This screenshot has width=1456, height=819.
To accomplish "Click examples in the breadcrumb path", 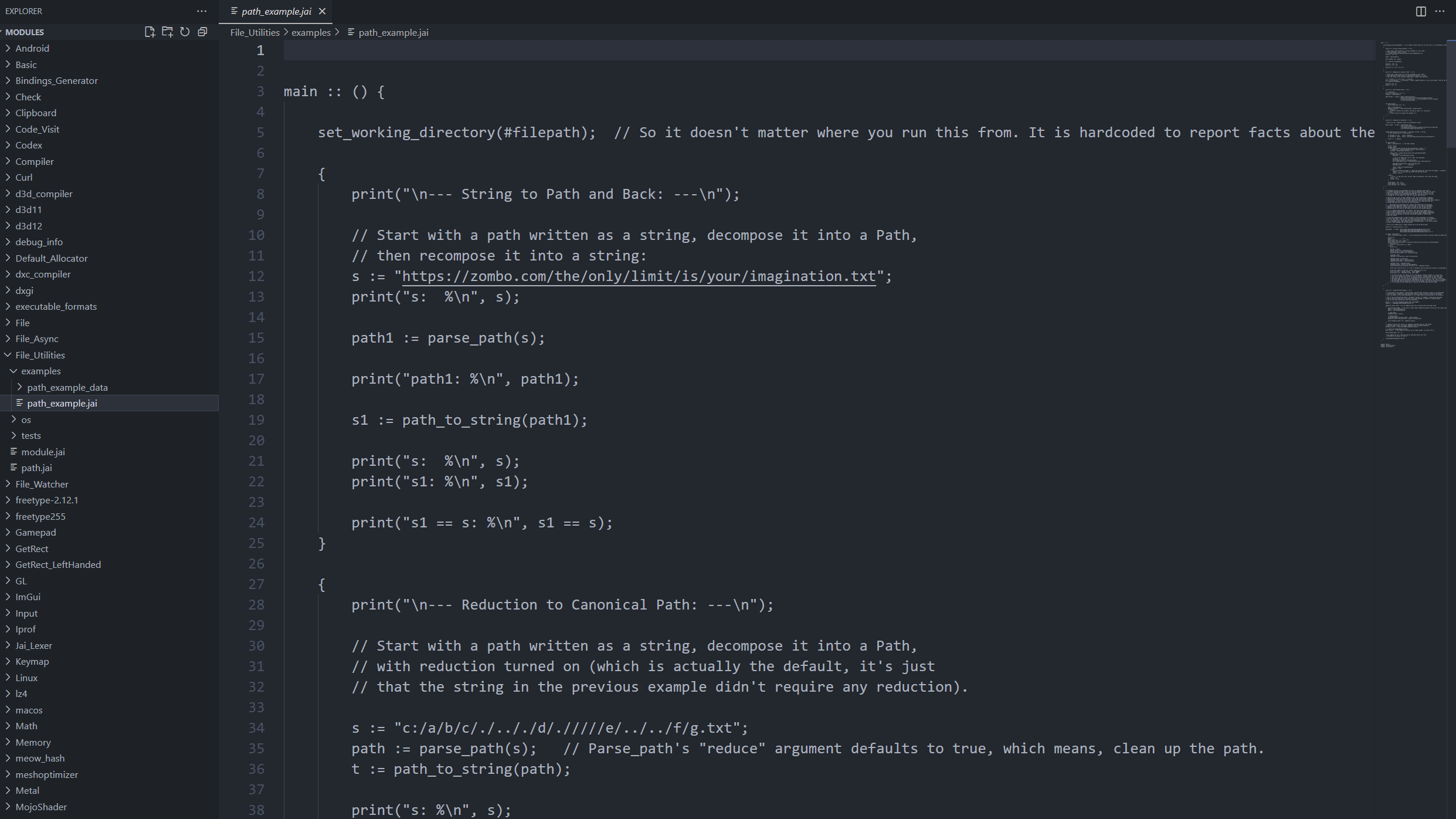I will coord(311,32).
